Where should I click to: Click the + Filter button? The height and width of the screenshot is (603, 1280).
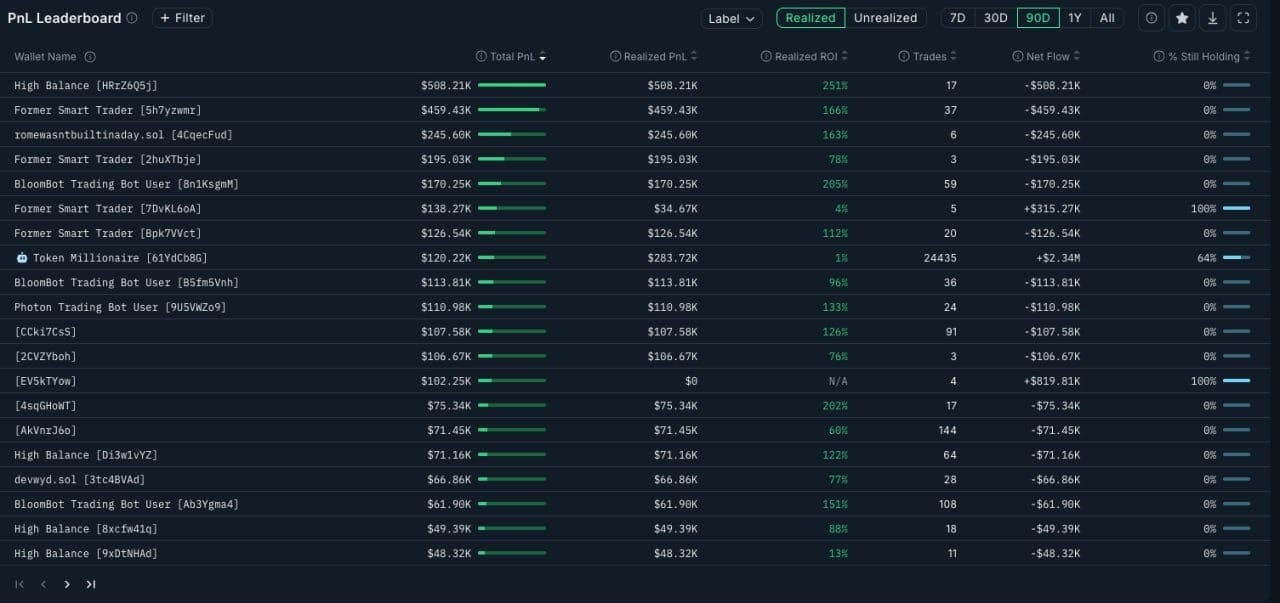(182, 18)
